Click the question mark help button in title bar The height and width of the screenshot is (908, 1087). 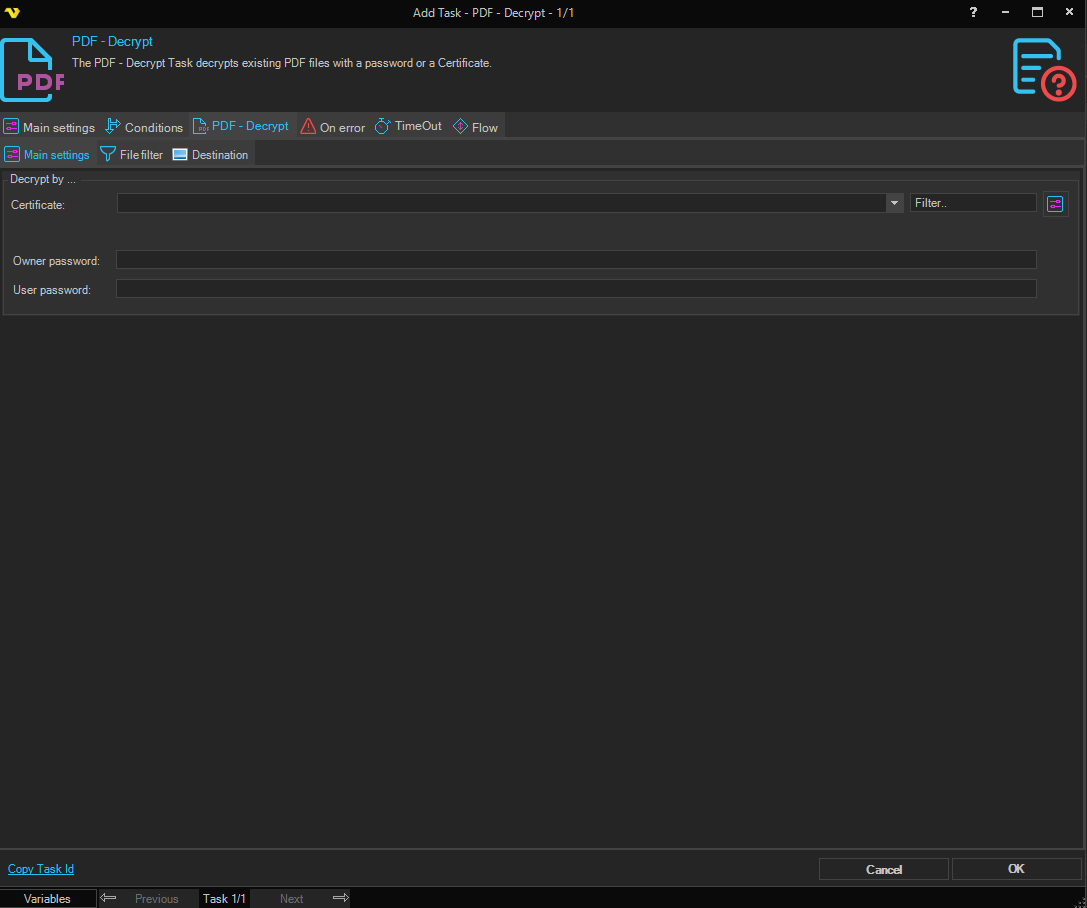tap(973, 12)
